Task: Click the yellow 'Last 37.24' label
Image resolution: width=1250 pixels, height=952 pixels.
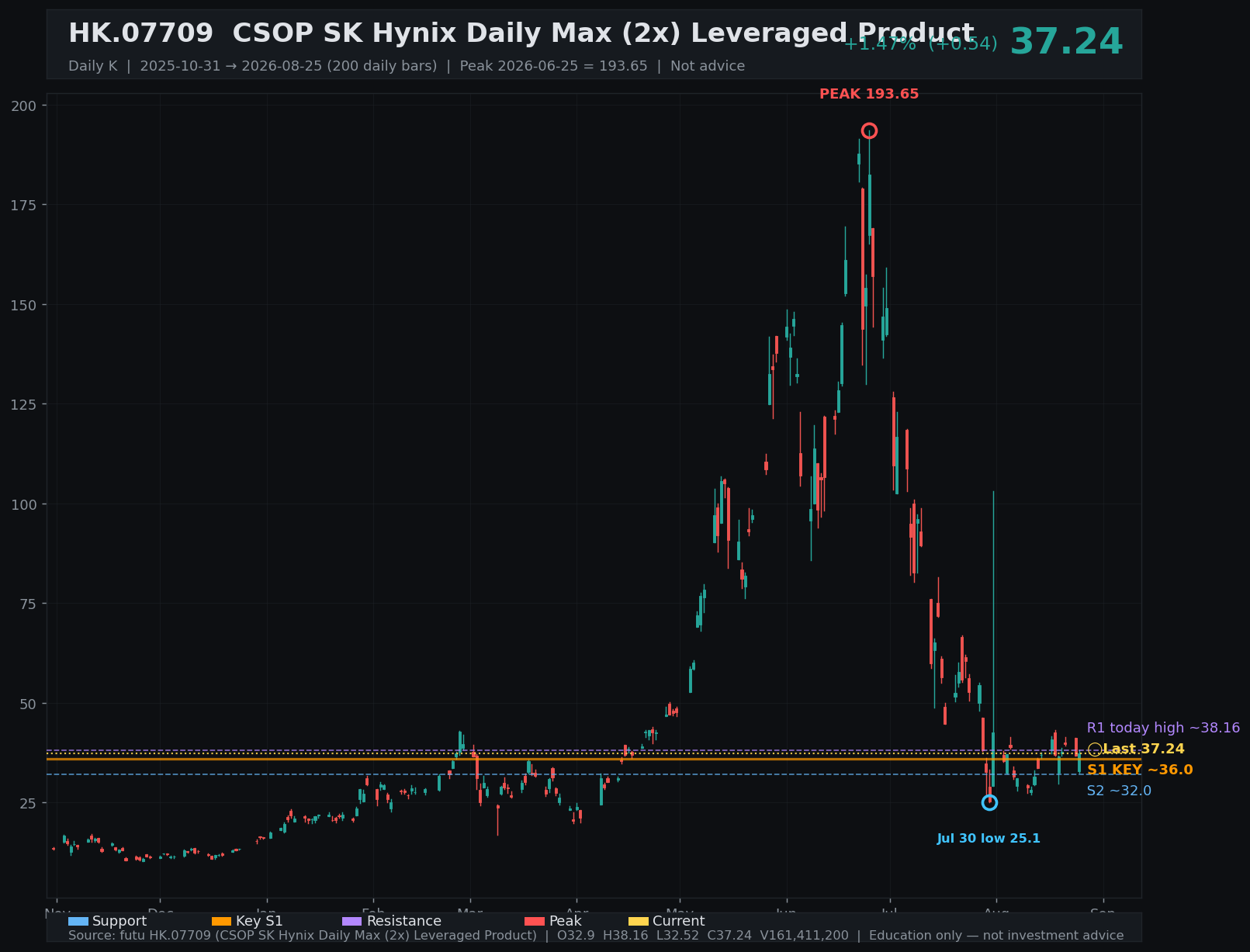Action: coord(1144,749)
